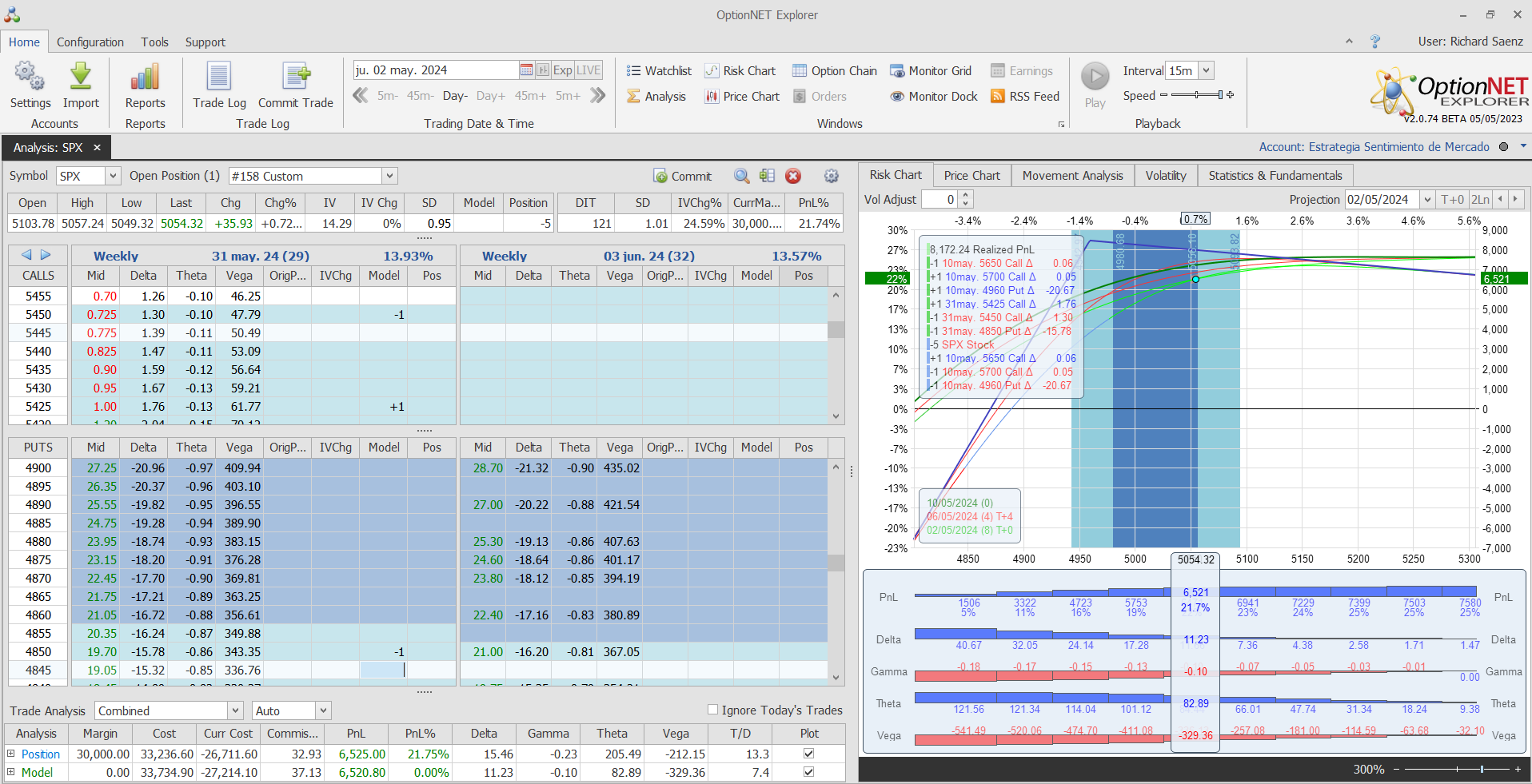Enable Ignore Today's Trades checkbox

point(712,710)
